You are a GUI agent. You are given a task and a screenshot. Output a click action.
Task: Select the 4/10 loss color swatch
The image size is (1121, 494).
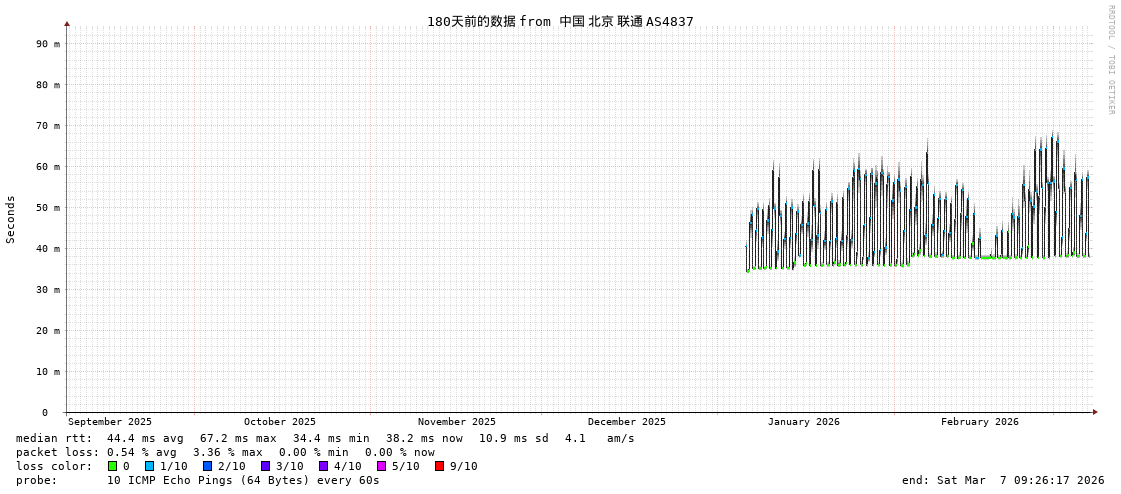point(324,466)
